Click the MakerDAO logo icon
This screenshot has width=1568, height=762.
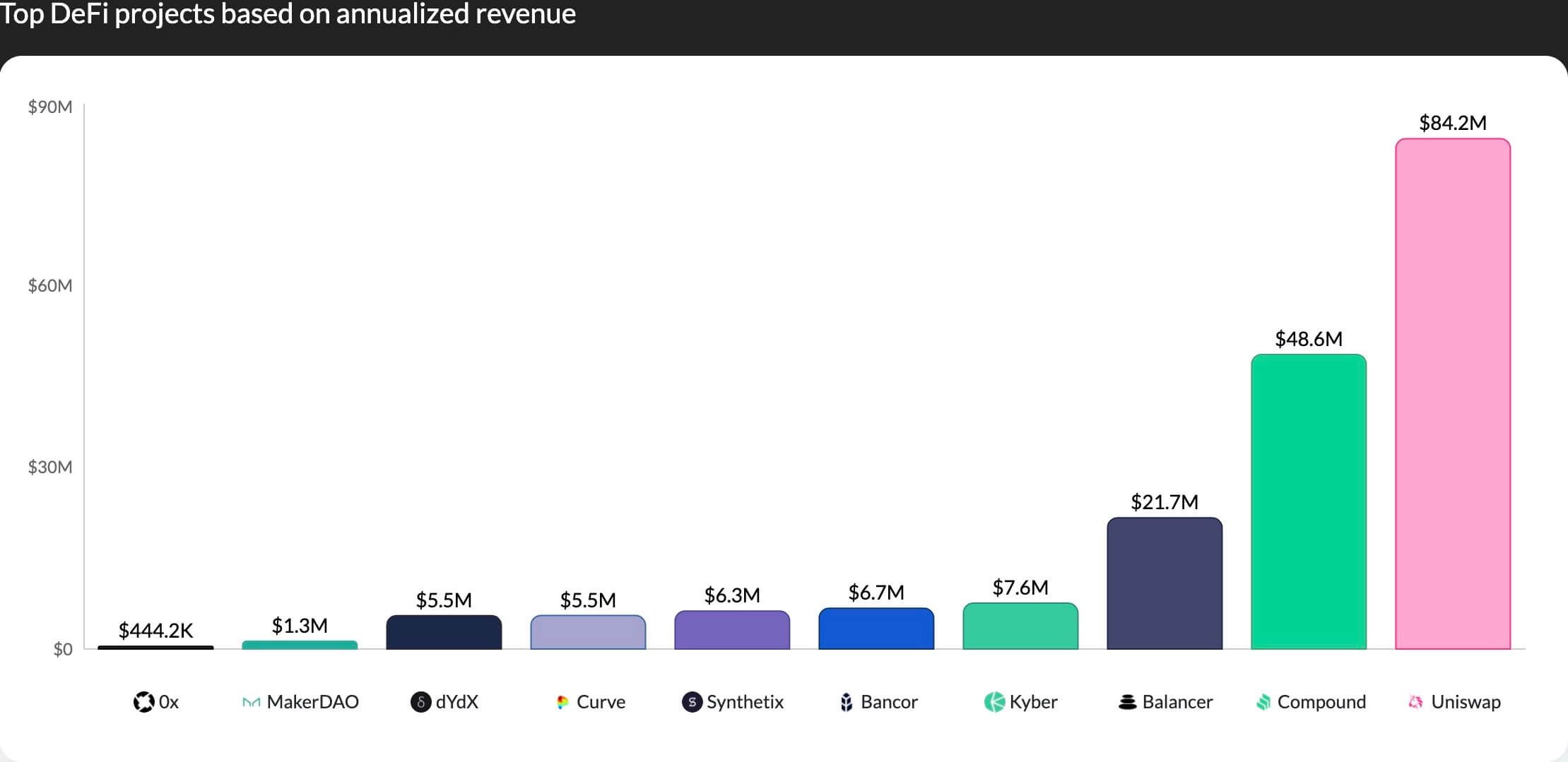251,702
